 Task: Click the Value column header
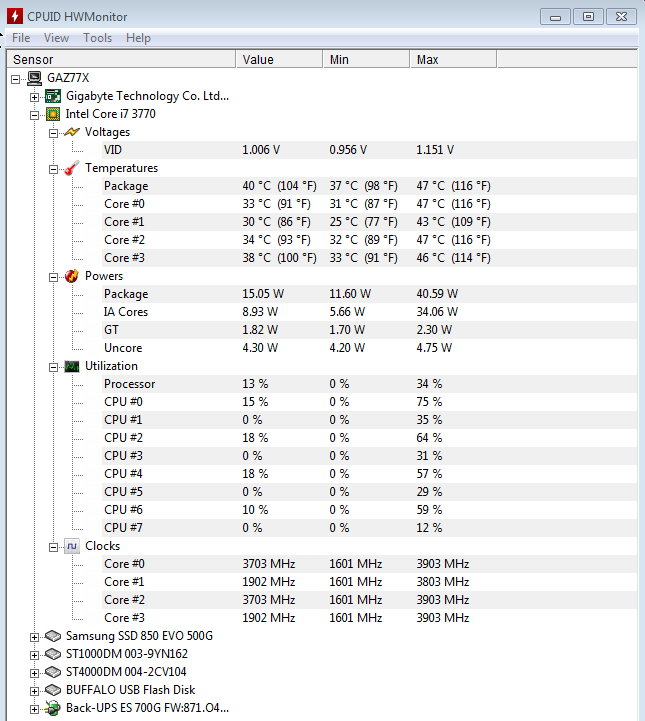(x=280, y=59)
